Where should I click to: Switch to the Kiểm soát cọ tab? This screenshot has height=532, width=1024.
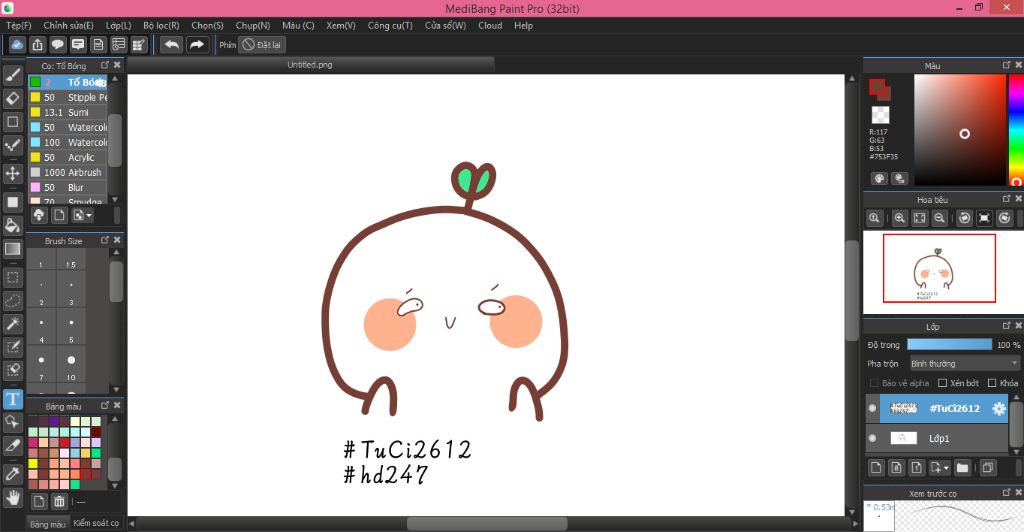96,523
